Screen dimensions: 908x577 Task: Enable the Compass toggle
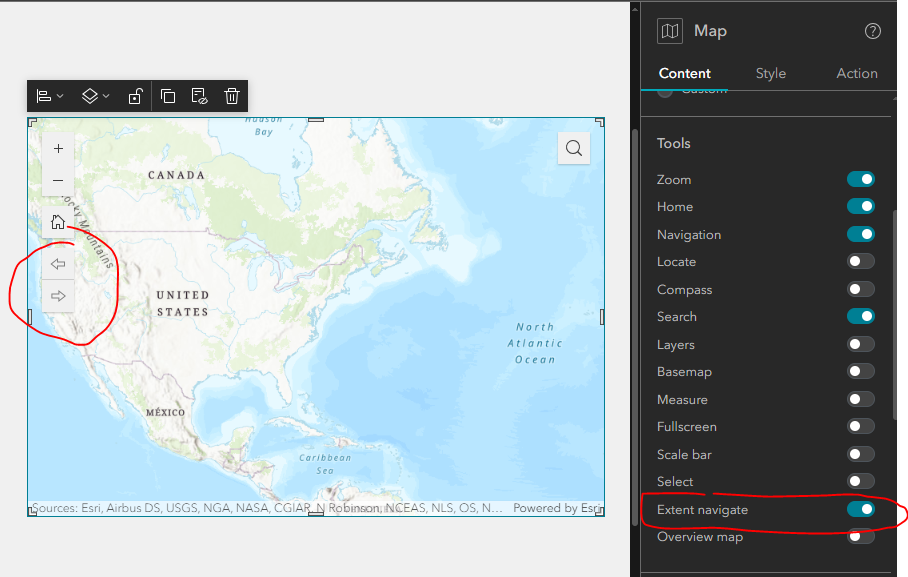point(861,289)
